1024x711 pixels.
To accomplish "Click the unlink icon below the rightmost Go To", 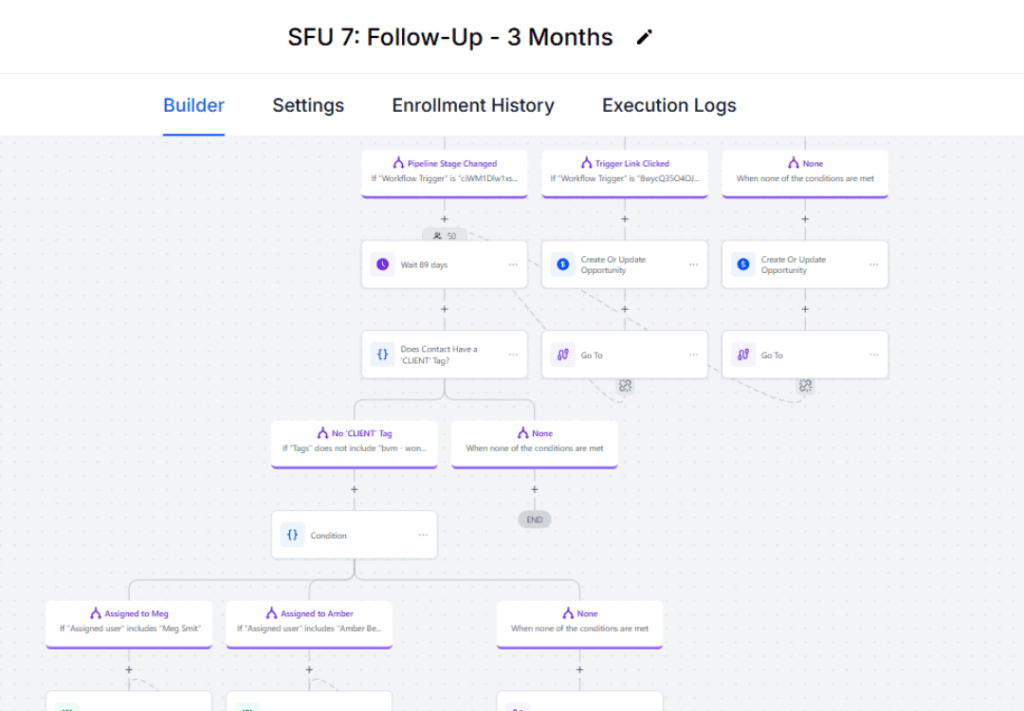I will click(805, 386).
